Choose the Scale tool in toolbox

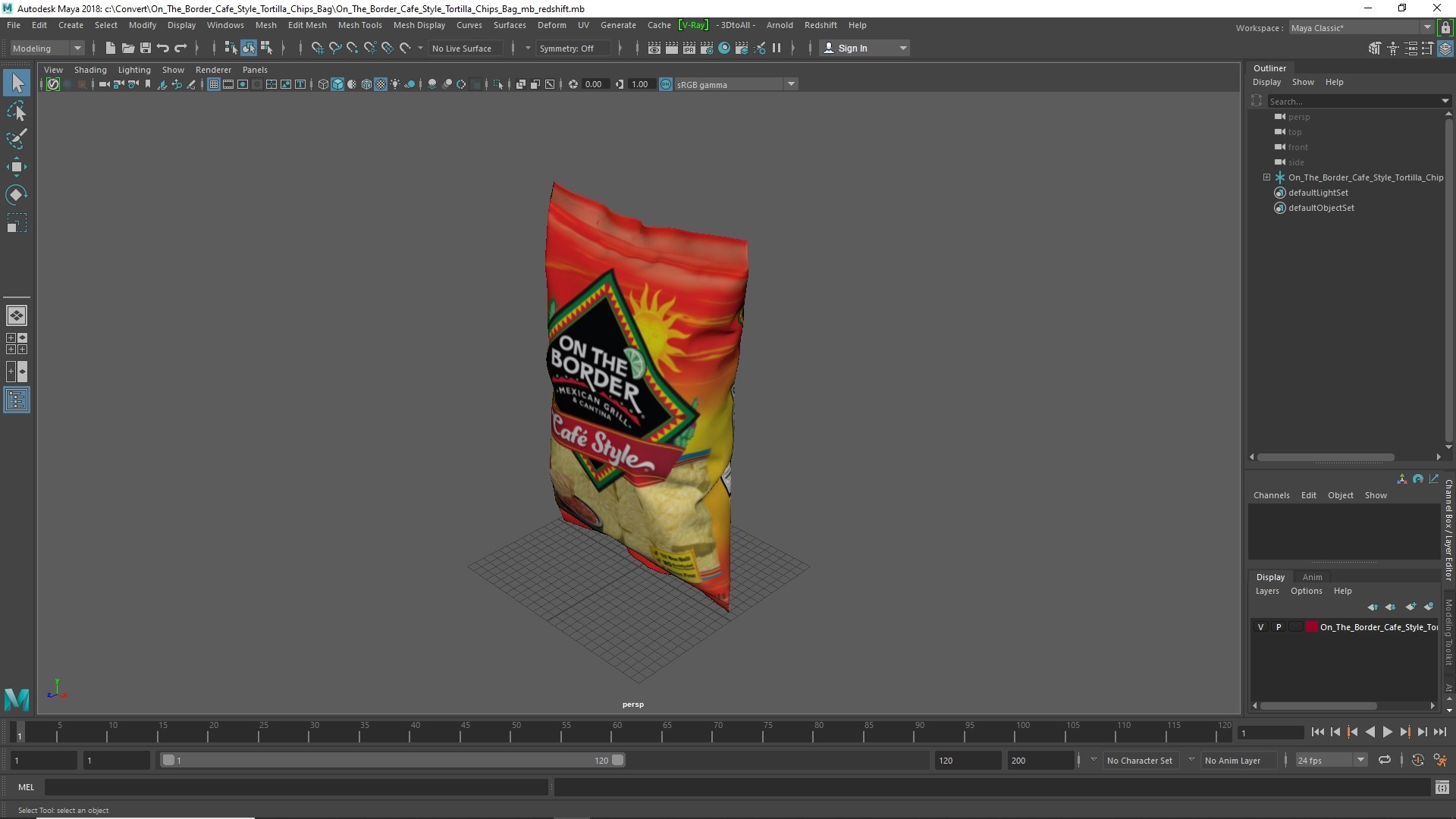(17, 223)
